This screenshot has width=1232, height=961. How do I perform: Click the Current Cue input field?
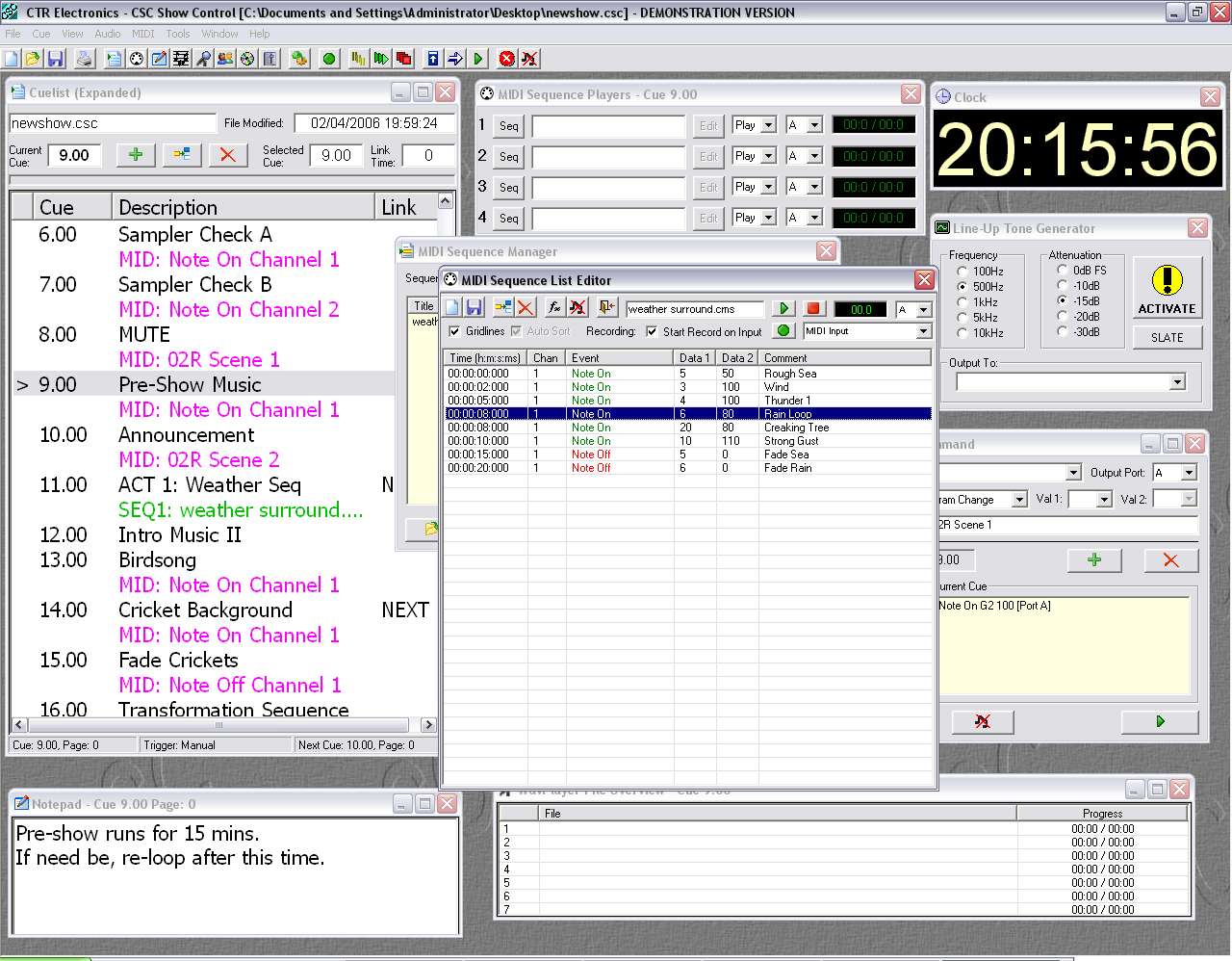(x=74, y=155)
